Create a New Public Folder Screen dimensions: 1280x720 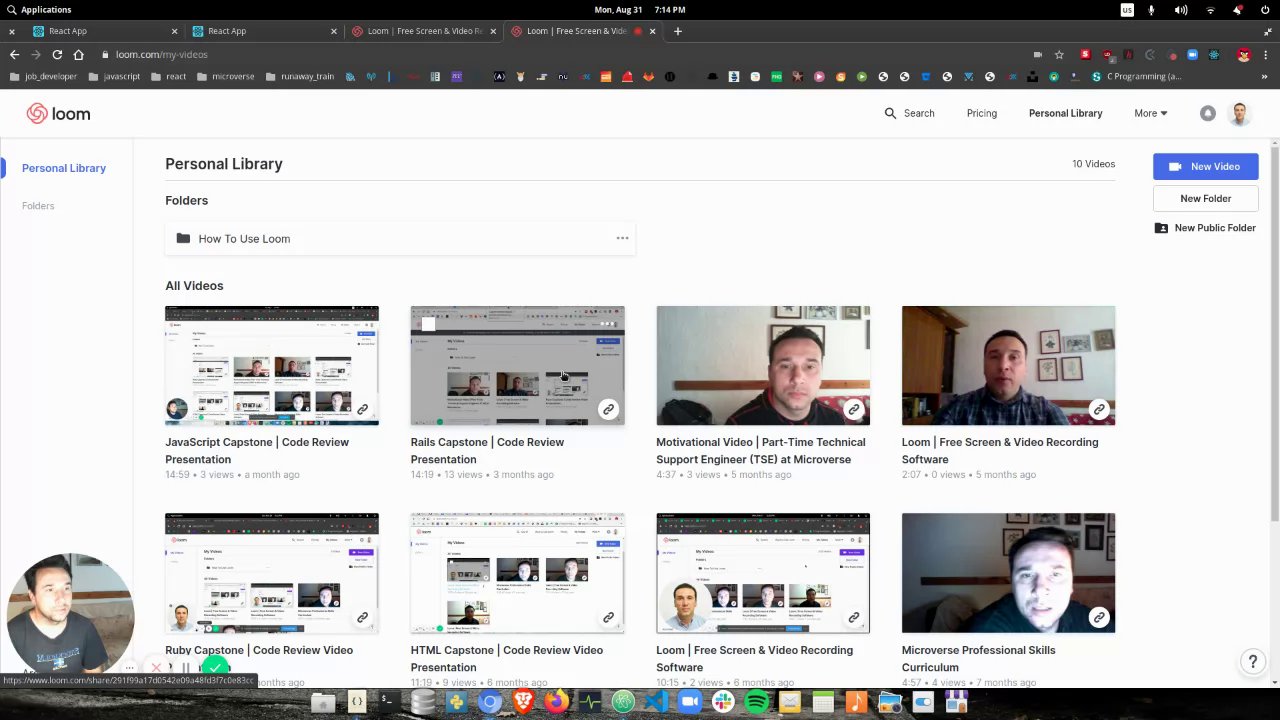pos(1206,228)
